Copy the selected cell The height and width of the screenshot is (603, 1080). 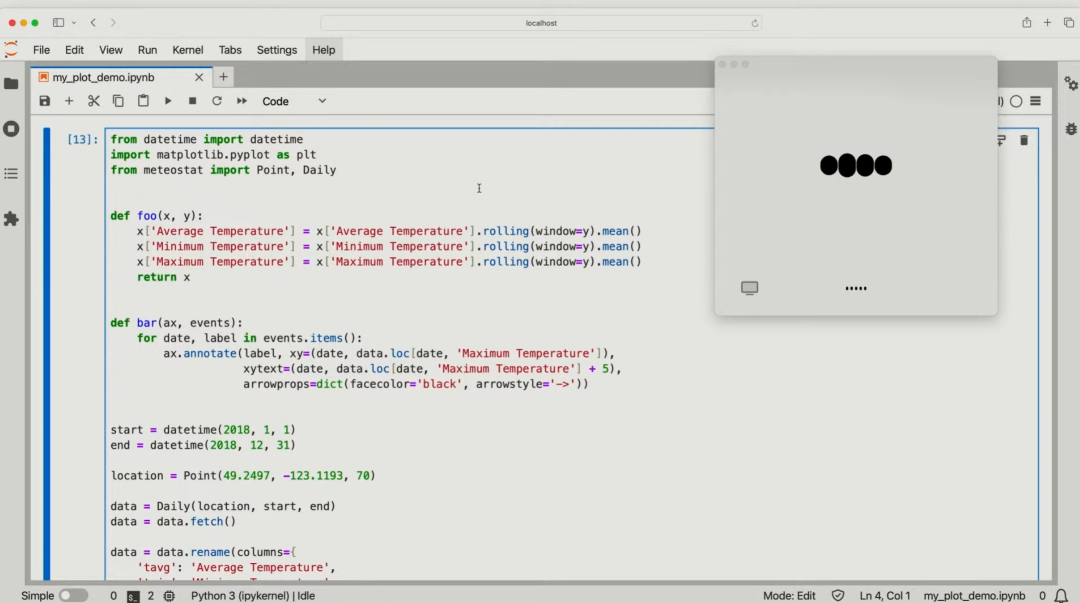118,101
